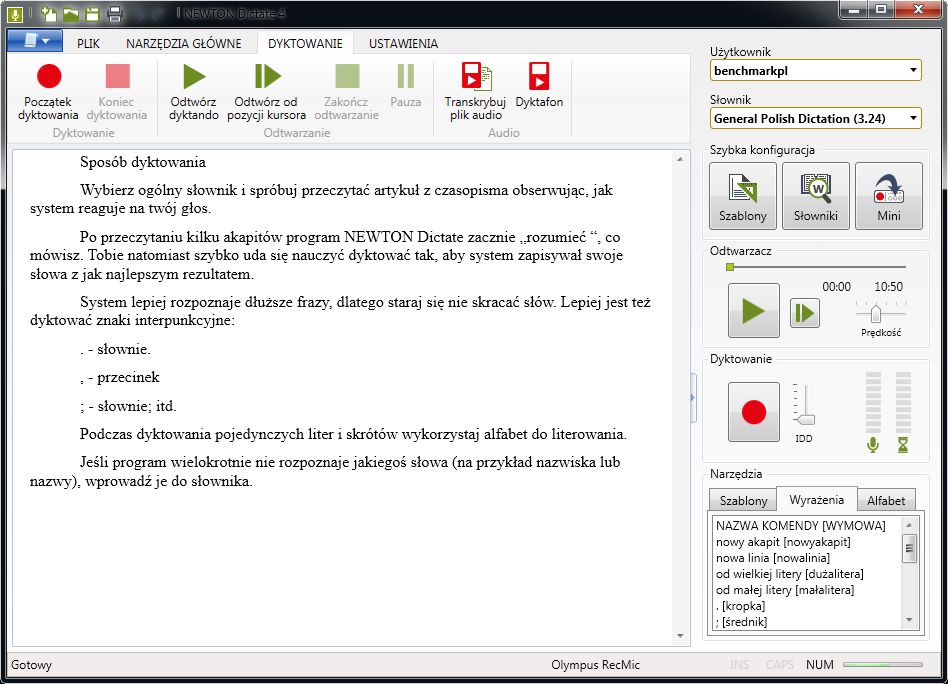Viewport: 948px width, 684px height.
Task: Adjust the Prędkość speed slider
Action: tap(875, 313)
